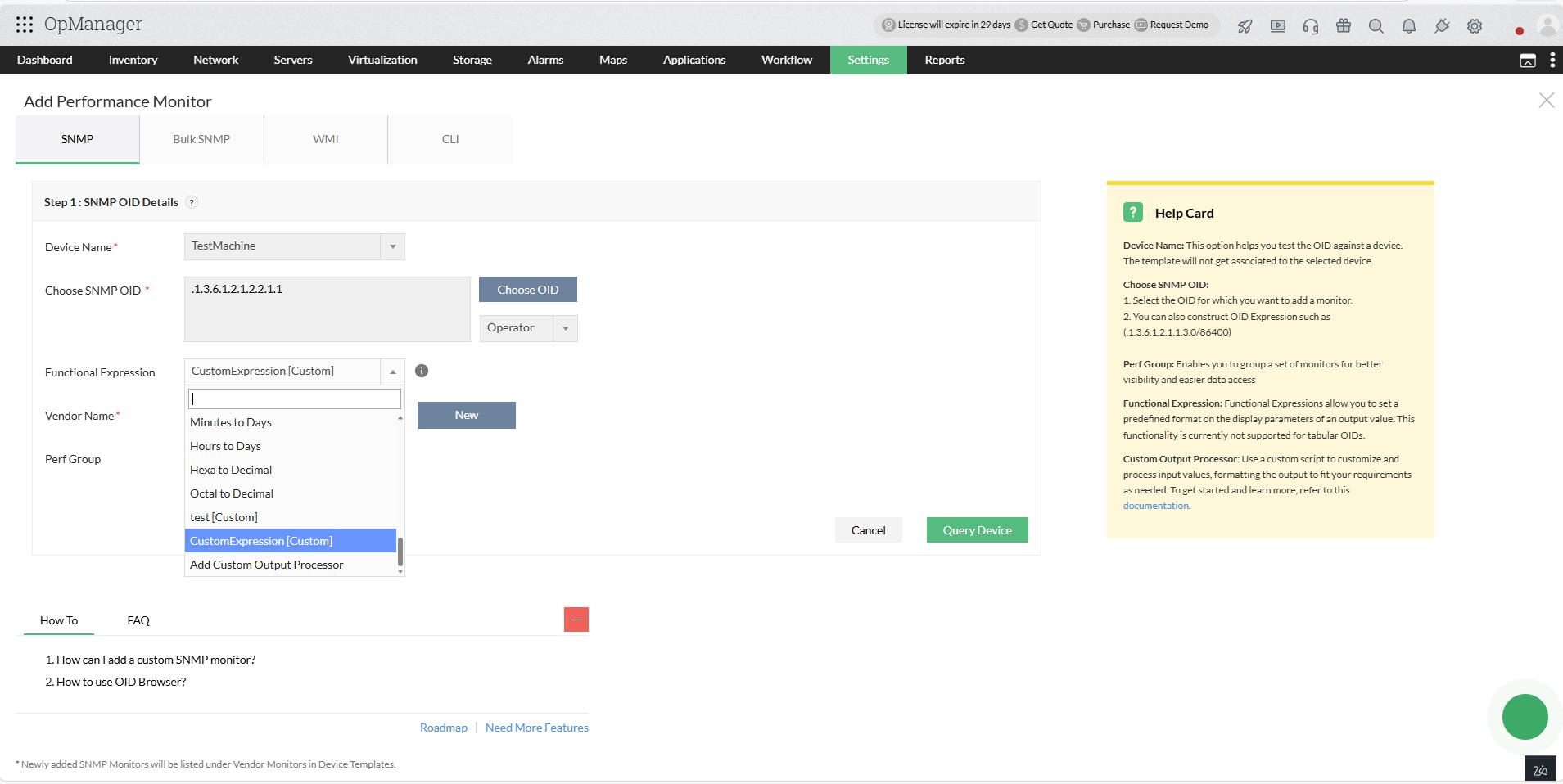Click Need More Features link
This screenshot has width=1563, height=784.
[537, 728]
